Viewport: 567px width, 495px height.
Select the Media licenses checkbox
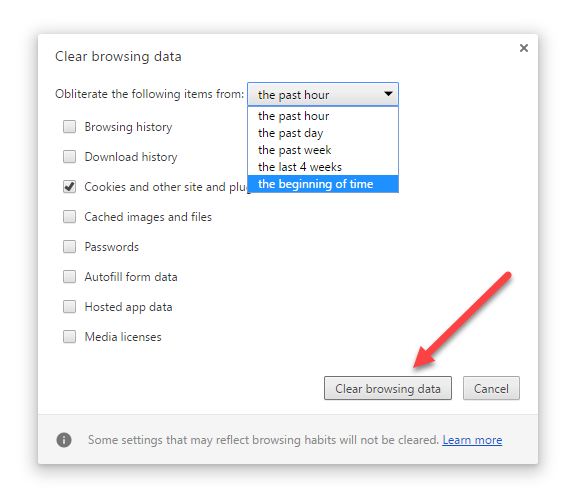[69, 337]
